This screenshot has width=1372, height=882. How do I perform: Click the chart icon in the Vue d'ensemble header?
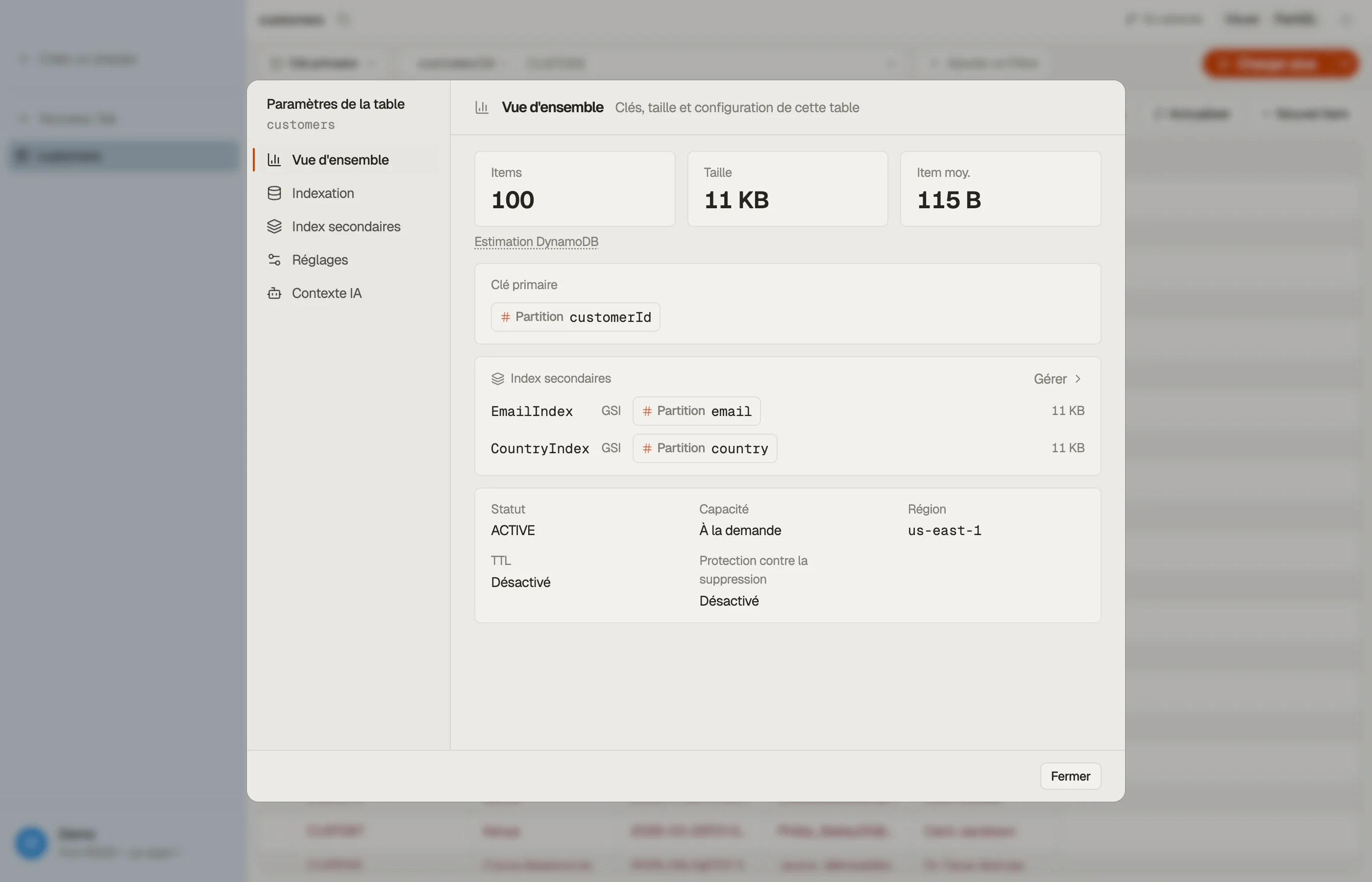coord(482,107)
